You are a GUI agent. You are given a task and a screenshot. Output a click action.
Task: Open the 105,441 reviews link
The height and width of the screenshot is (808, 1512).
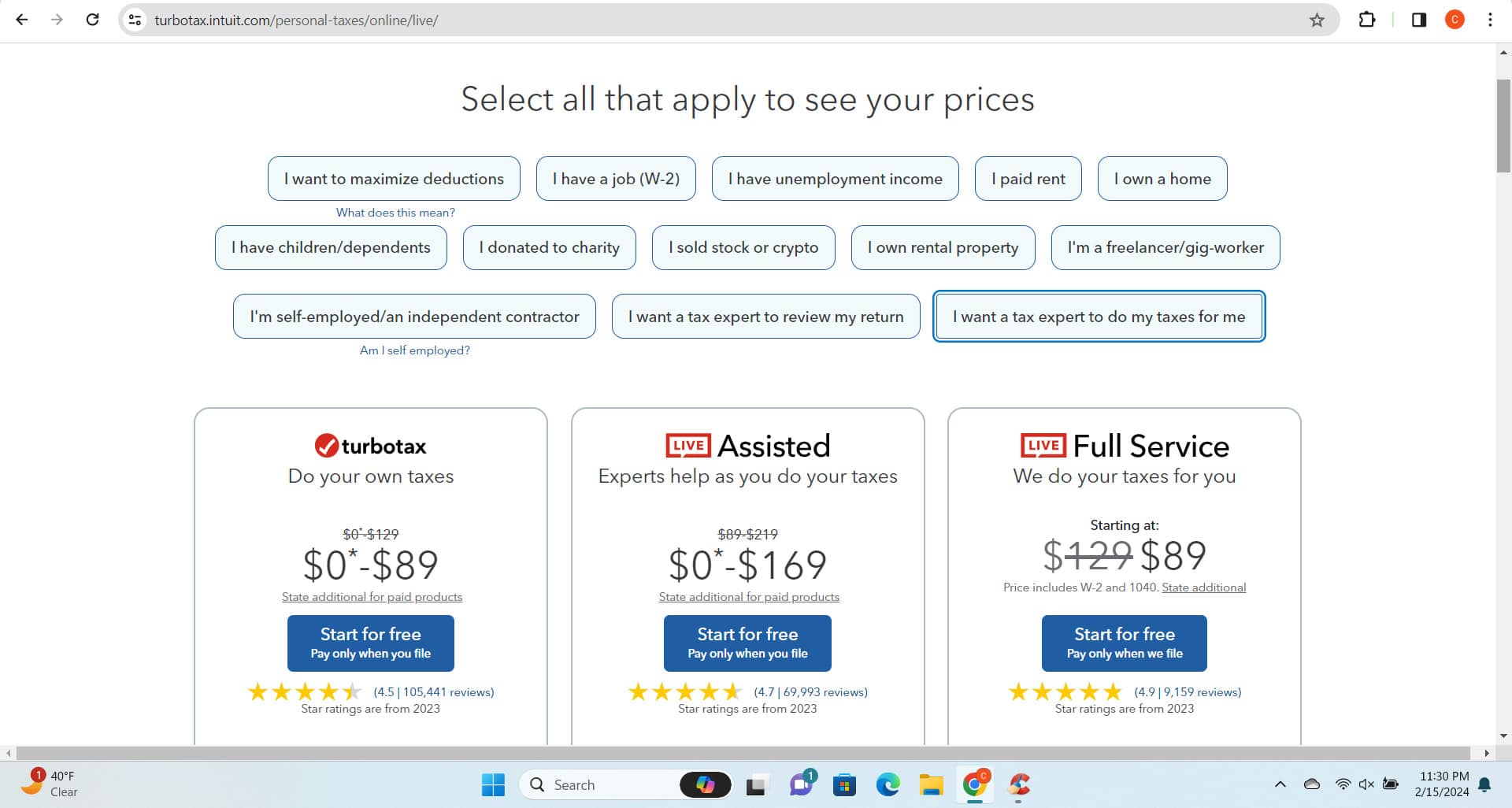[434, 692]
